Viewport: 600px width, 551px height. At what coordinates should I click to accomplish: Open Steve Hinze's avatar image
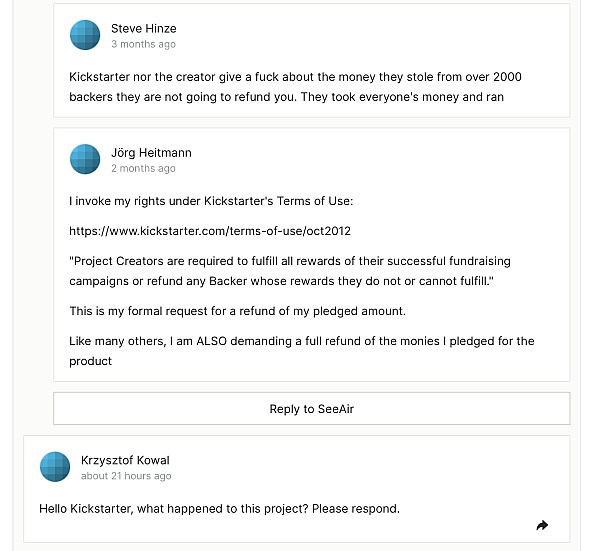coord(85,35)
